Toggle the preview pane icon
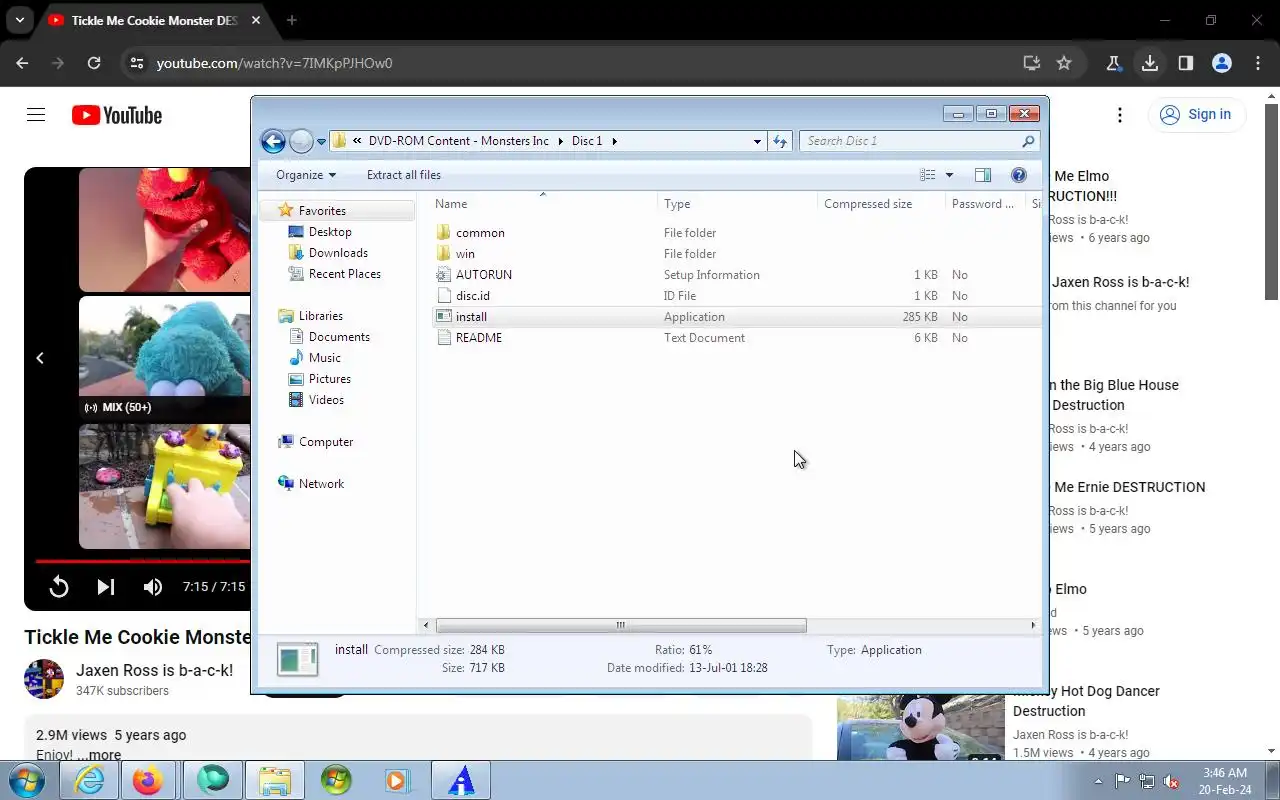 pos(983,175)
